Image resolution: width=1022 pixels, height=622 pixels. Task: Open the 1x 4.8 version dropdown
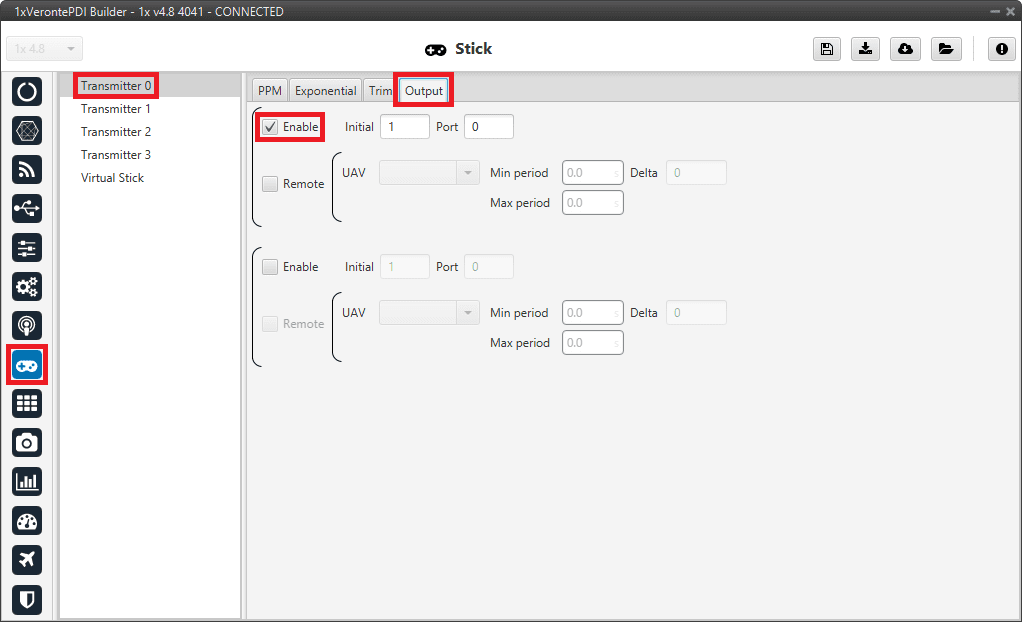click(x=45, y=49)
